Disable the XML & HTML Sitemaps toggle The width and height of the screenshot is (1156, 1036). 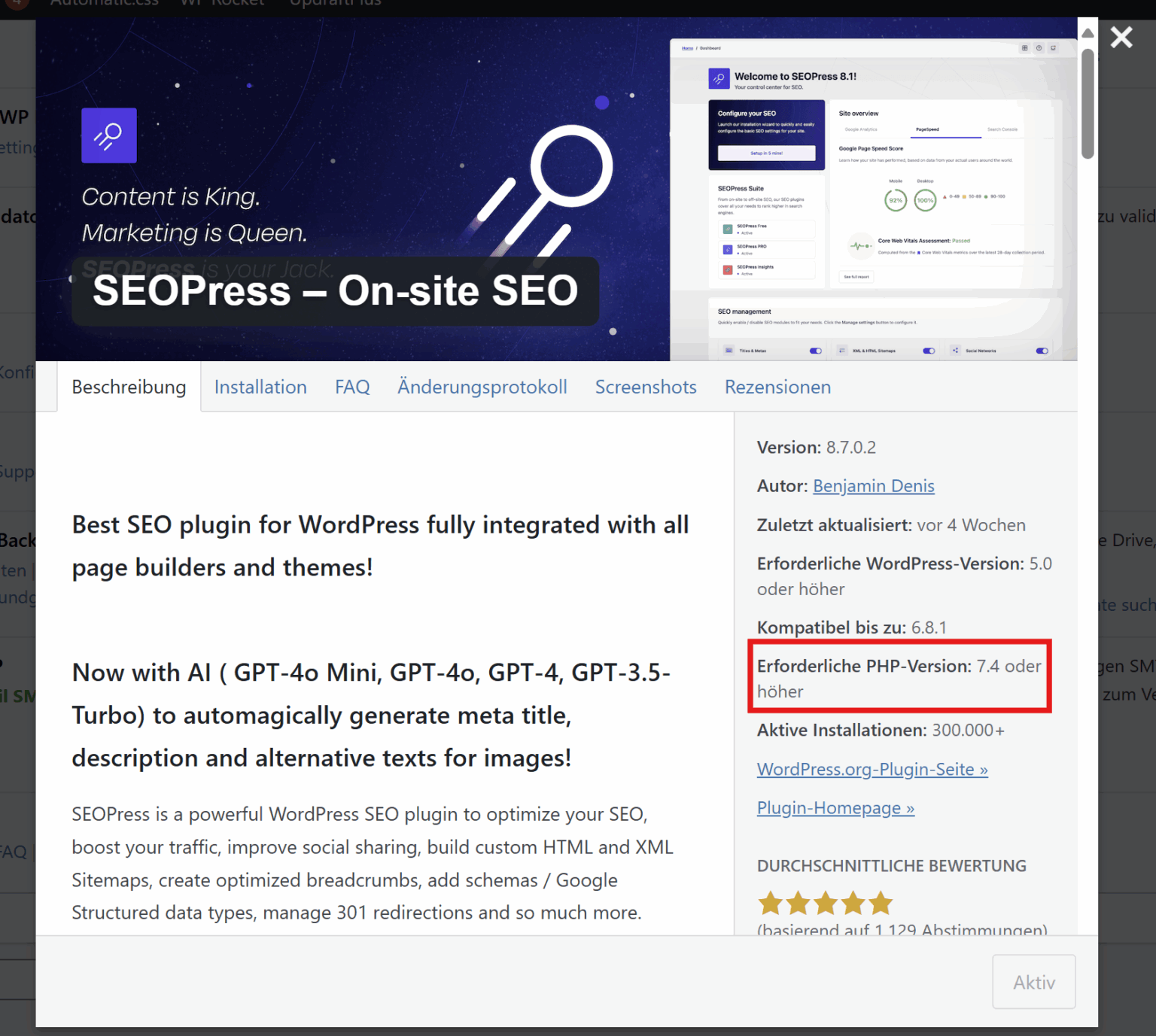tap(929, 351)
